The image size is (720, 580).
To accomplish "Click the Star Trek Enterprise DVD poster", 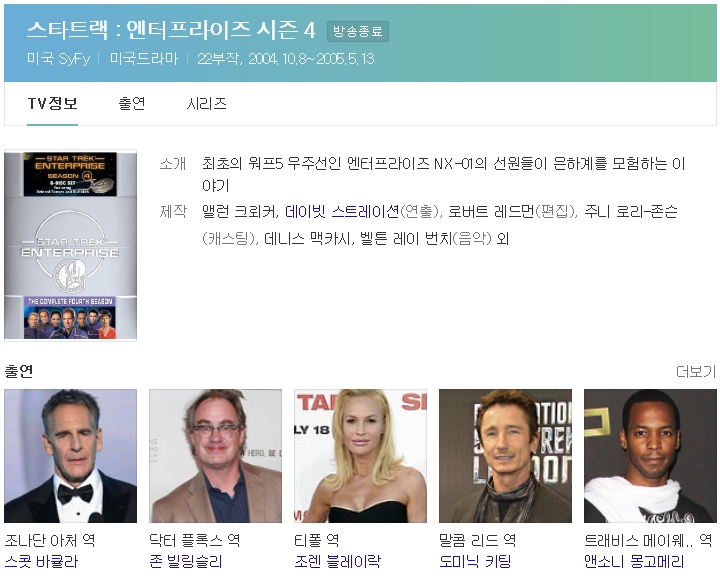I will point(70,245).
